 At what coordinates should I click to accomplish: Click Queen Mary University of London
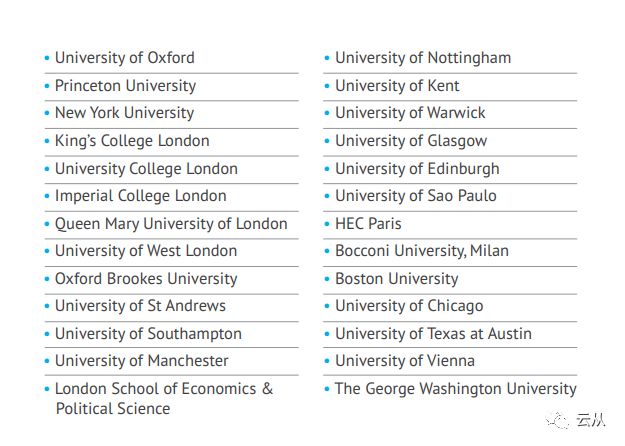click(x=171, y=224)
